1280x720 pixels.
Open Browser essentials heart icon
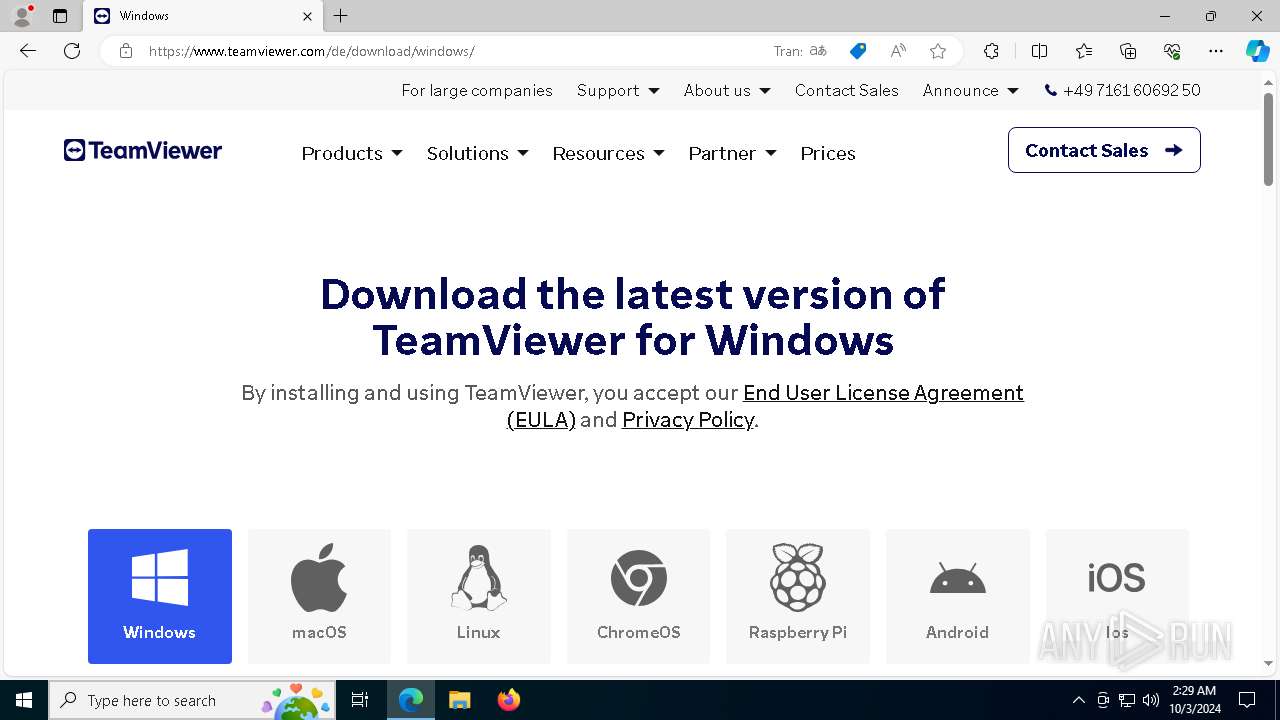(x=1172, y=51)
